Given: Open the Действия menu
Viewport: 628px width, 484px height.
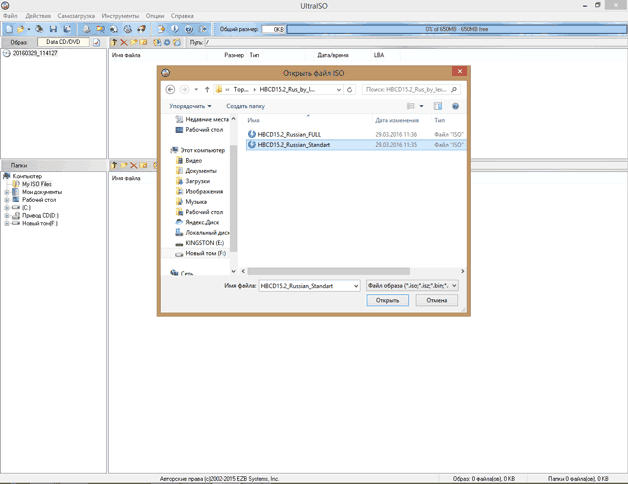Looking at the screenshot, I should pos(38,16).
